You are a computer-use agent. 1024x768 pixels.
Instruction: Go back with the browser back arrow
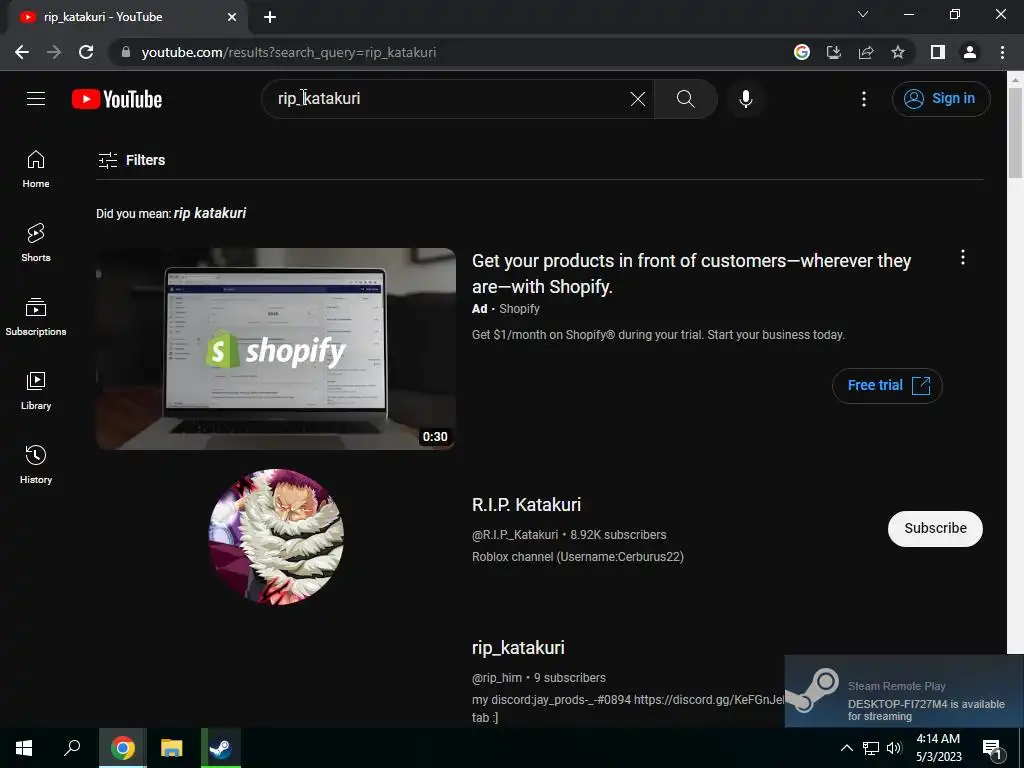22,52
